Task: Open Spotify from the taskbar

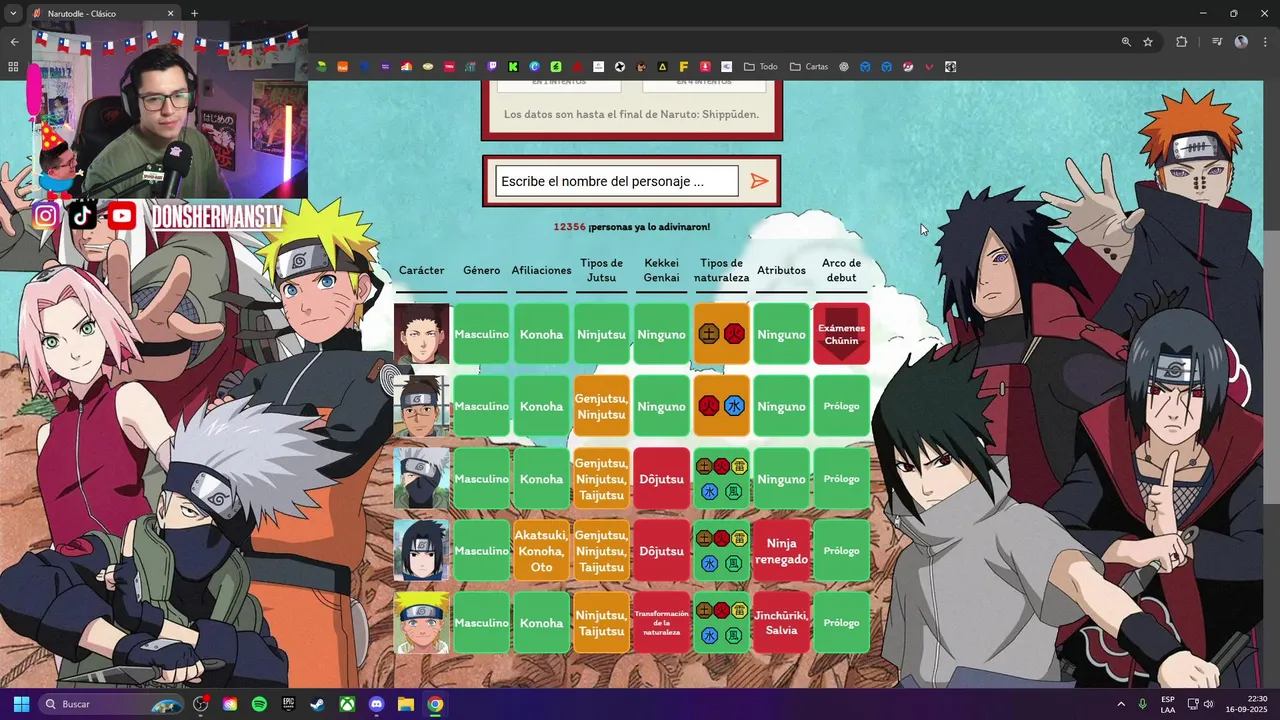Action: pos(259,704)
